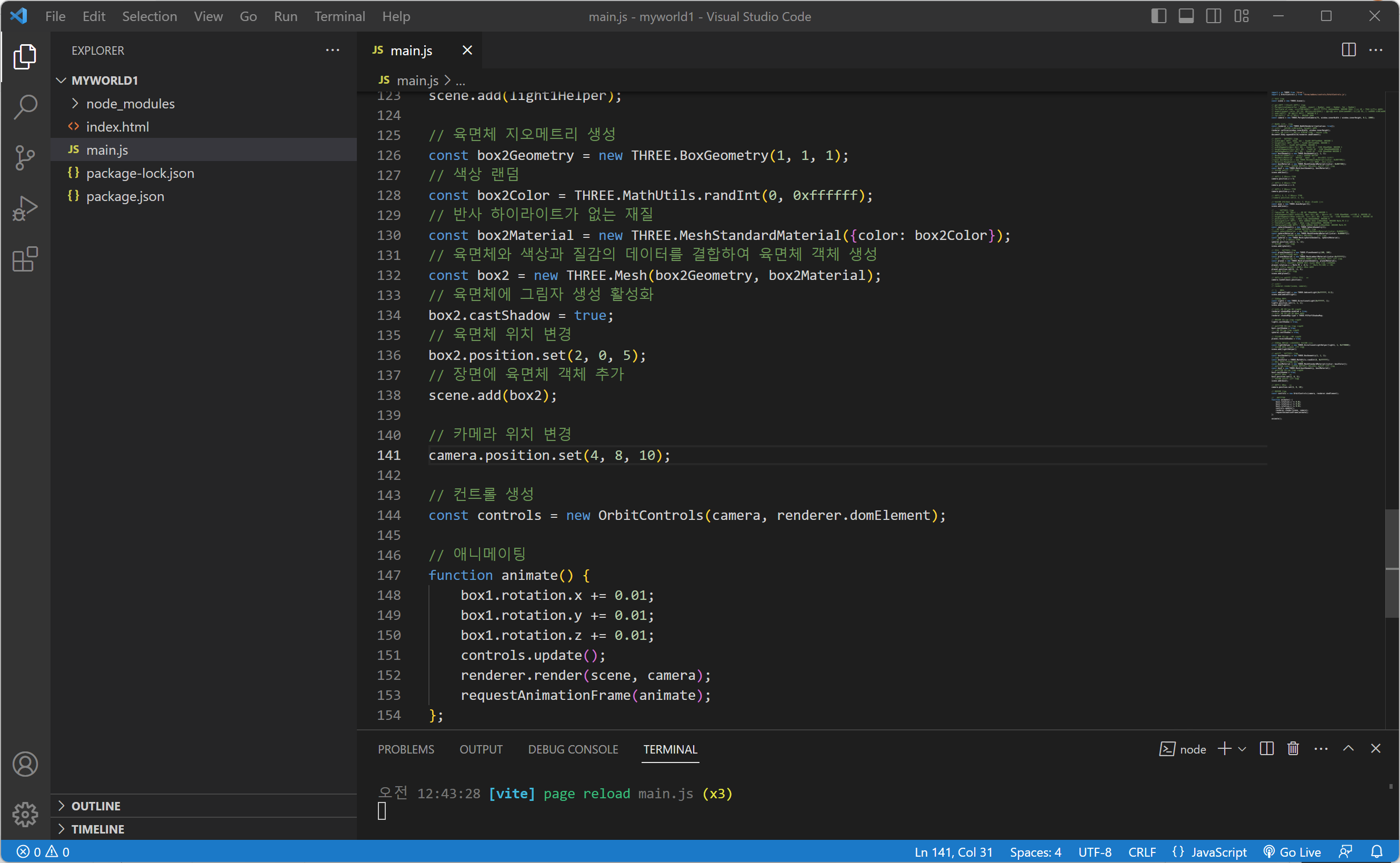Open the Accounts icon
This screenshot has width=1400, height=863.
point(25,764)
